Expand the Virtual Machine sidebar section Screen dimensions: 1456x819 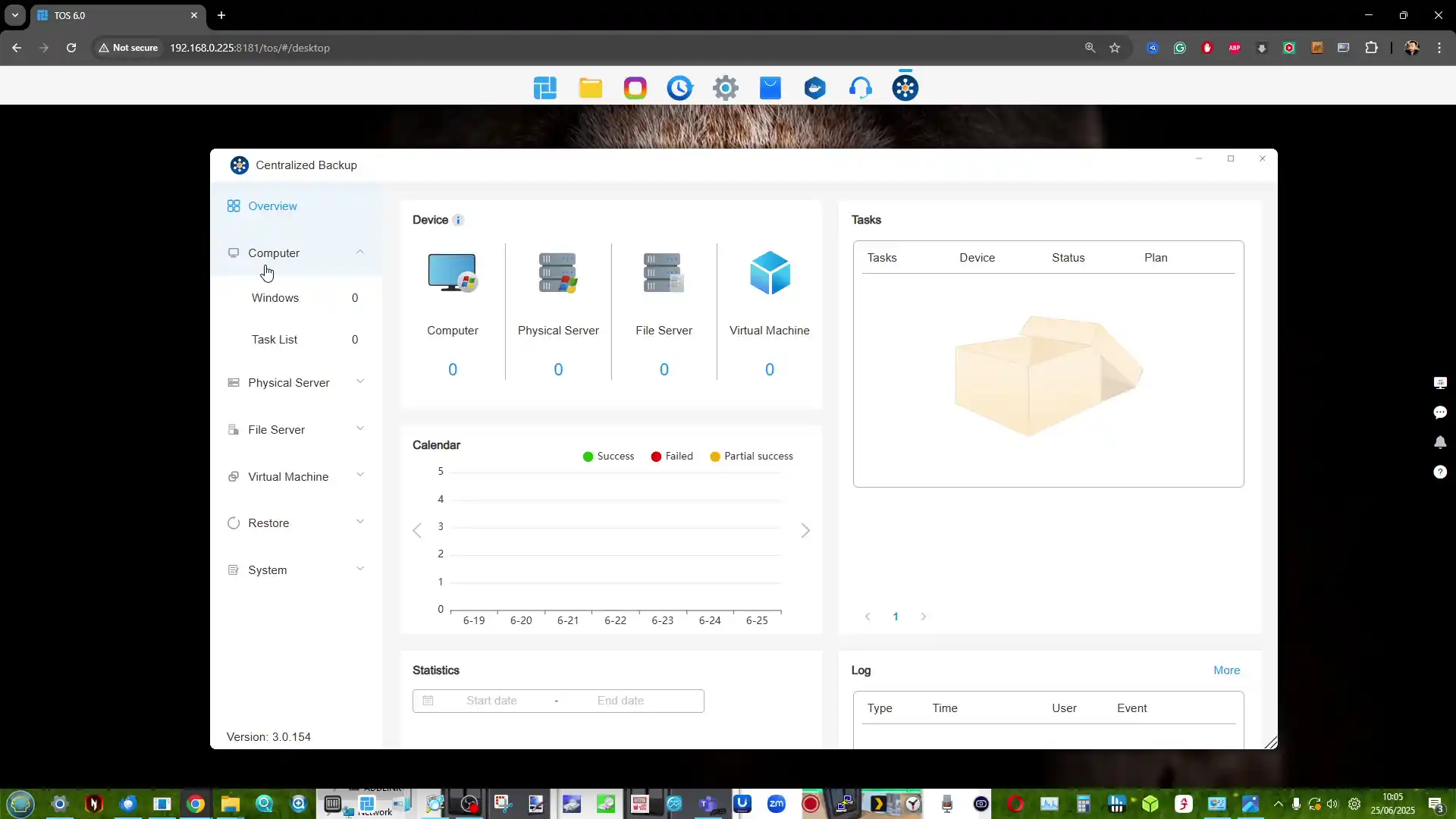point(360,476)
